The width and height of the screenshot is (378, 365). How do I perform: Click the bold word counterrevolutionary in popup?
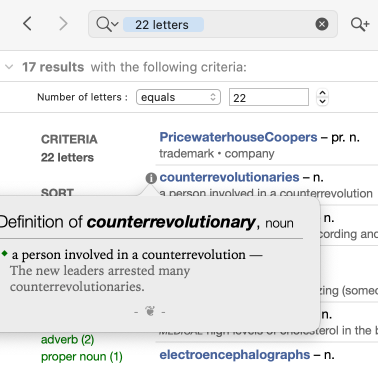(x=171, y=222)
